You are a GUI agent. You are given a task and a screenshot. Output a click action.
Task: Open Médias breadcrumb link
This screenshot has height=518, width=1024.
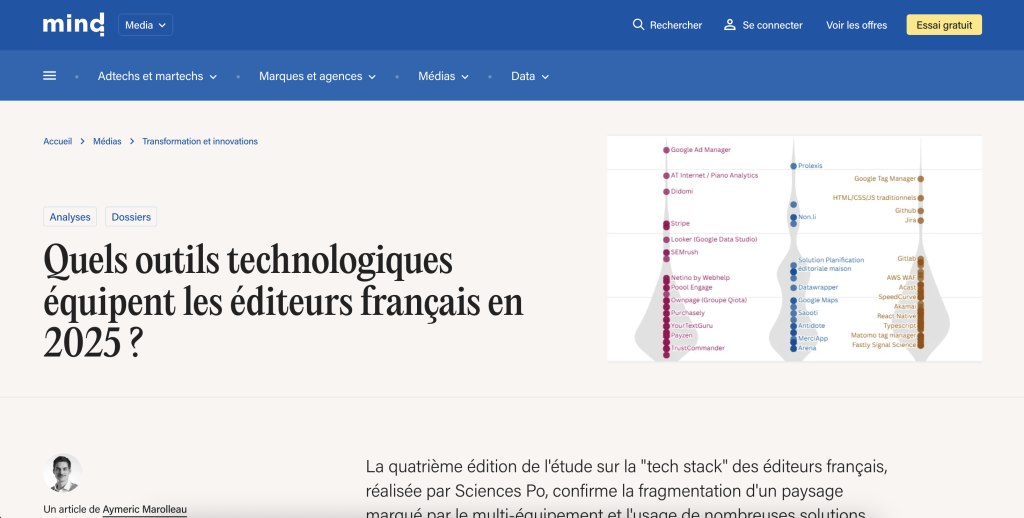point(107,141)
